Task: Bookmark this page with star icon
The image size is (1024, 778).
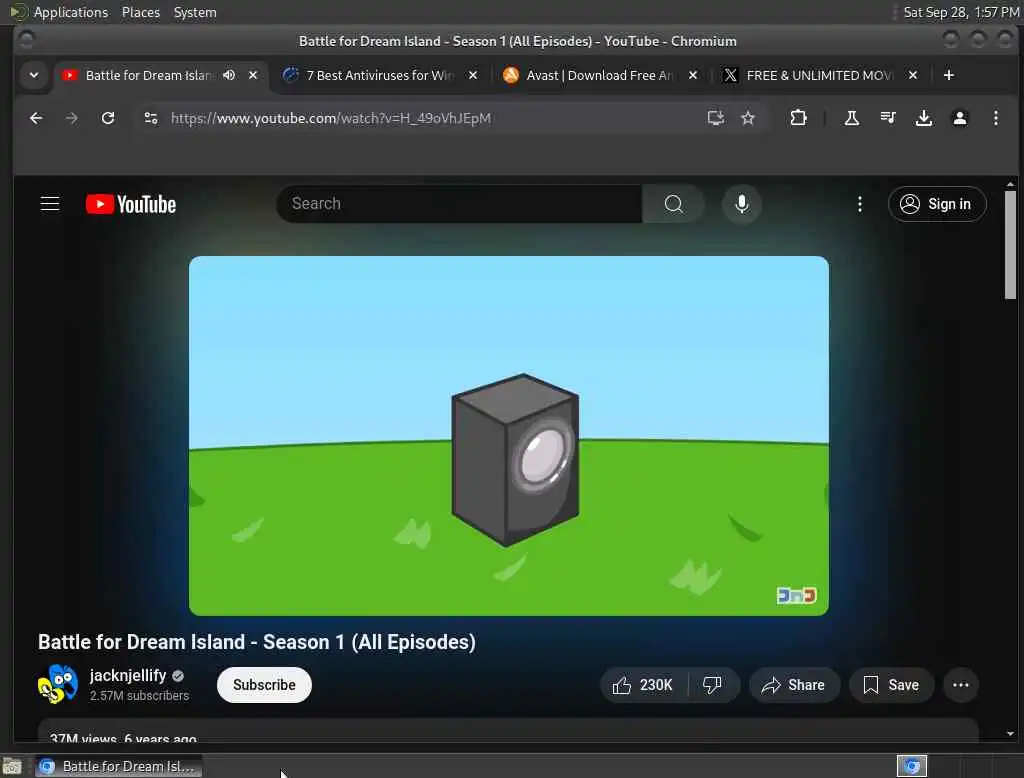Action: point(748,118)
